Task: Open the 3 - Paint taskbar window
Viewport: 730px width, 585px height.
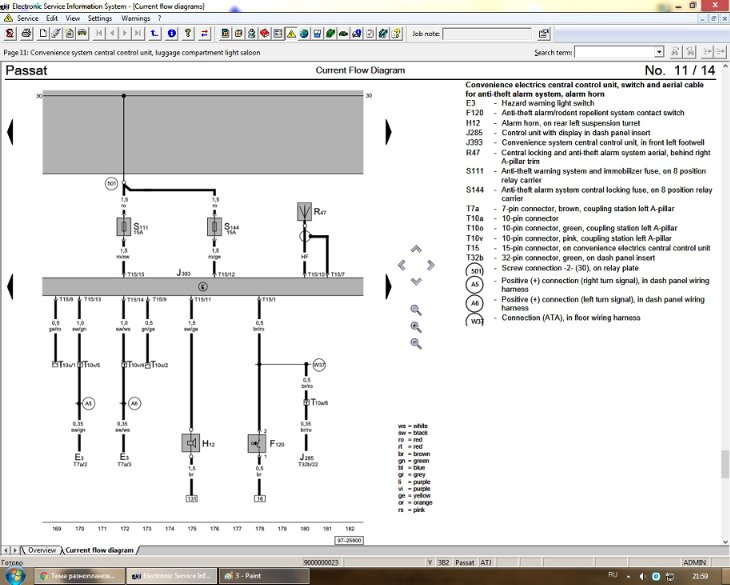Action: click(x=264, y=576)
